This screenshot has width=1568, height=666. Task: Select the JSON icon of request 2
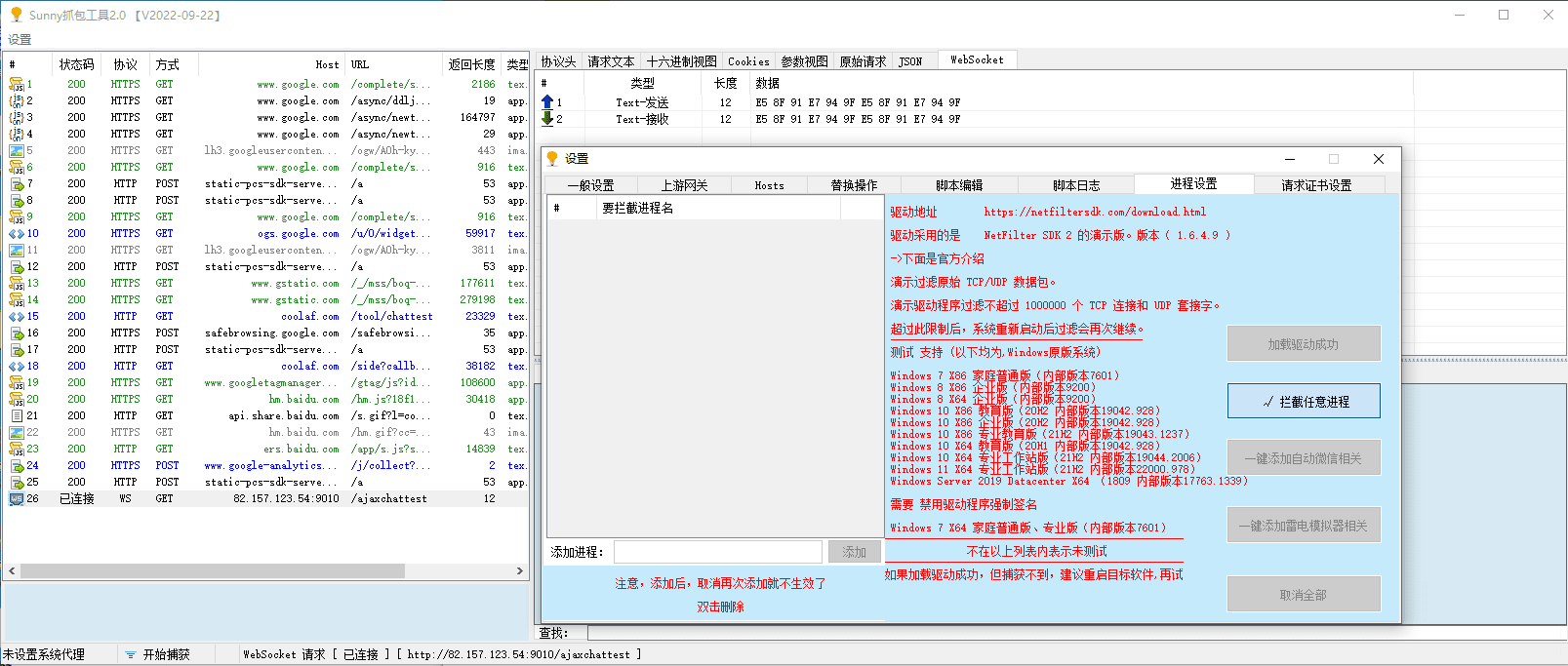16,101
